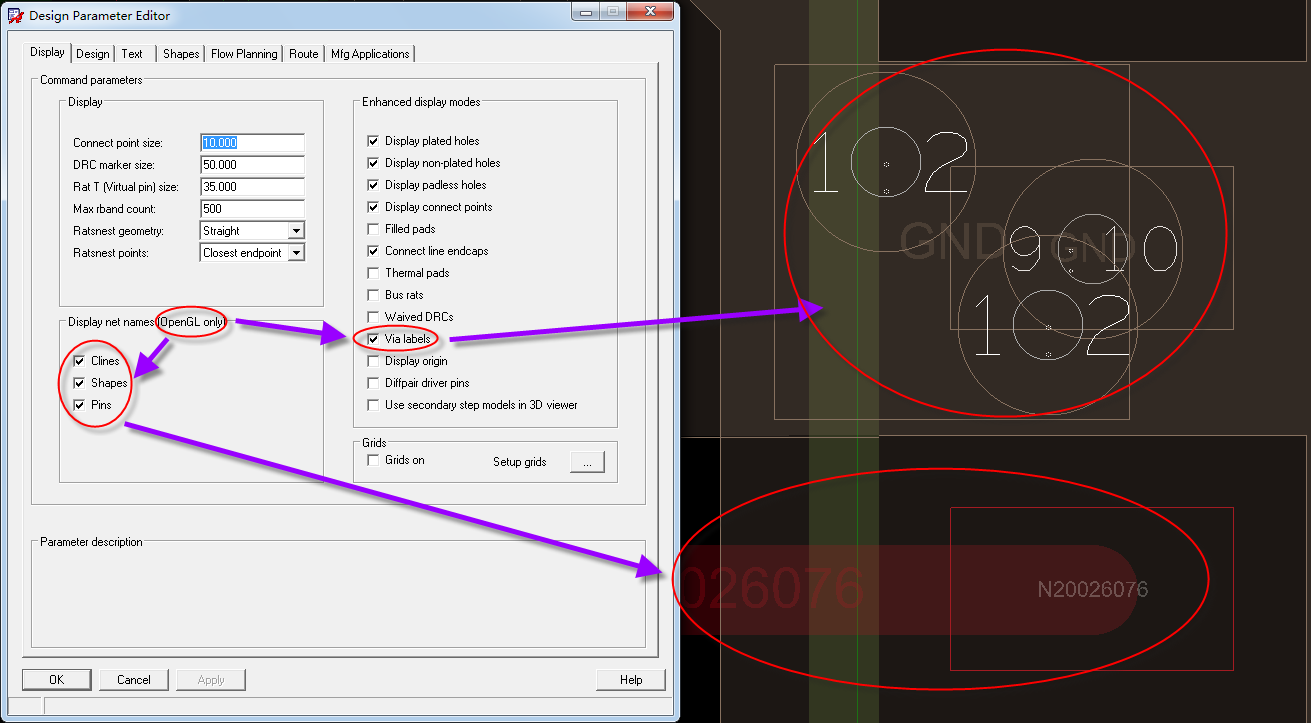The width and height of the screenshot is (1311, 723).
Task: Click the Cancel button
Action: [134, 680]
